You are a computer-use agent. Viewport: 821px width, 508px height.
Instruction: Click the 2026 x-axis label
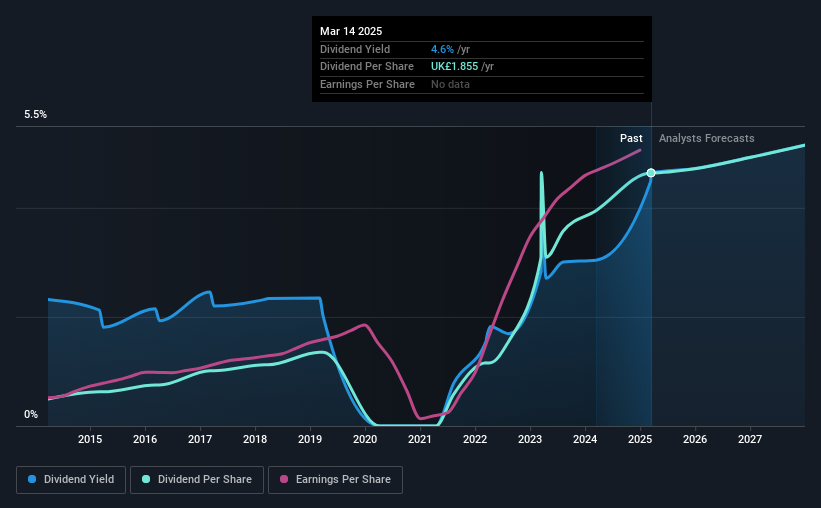695,439
